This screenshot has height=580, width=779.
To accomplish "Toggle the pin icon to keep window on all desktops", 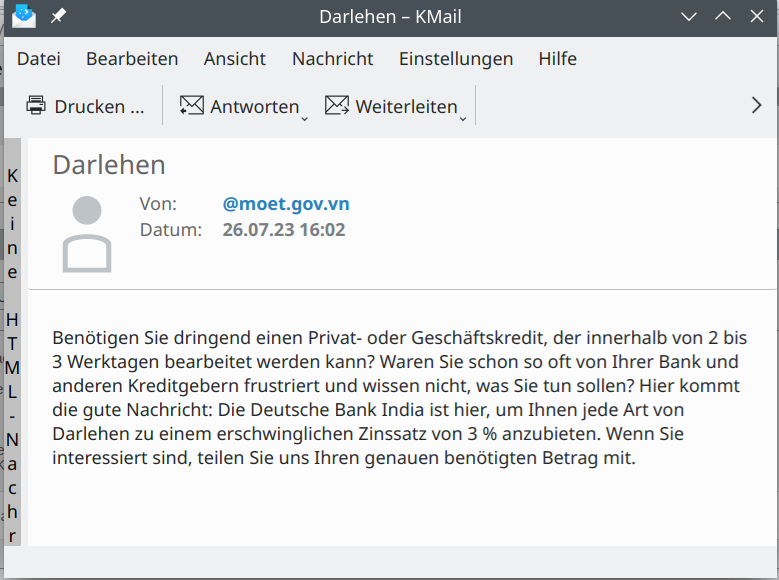I will pyautogui.click(x=58, y=17).
